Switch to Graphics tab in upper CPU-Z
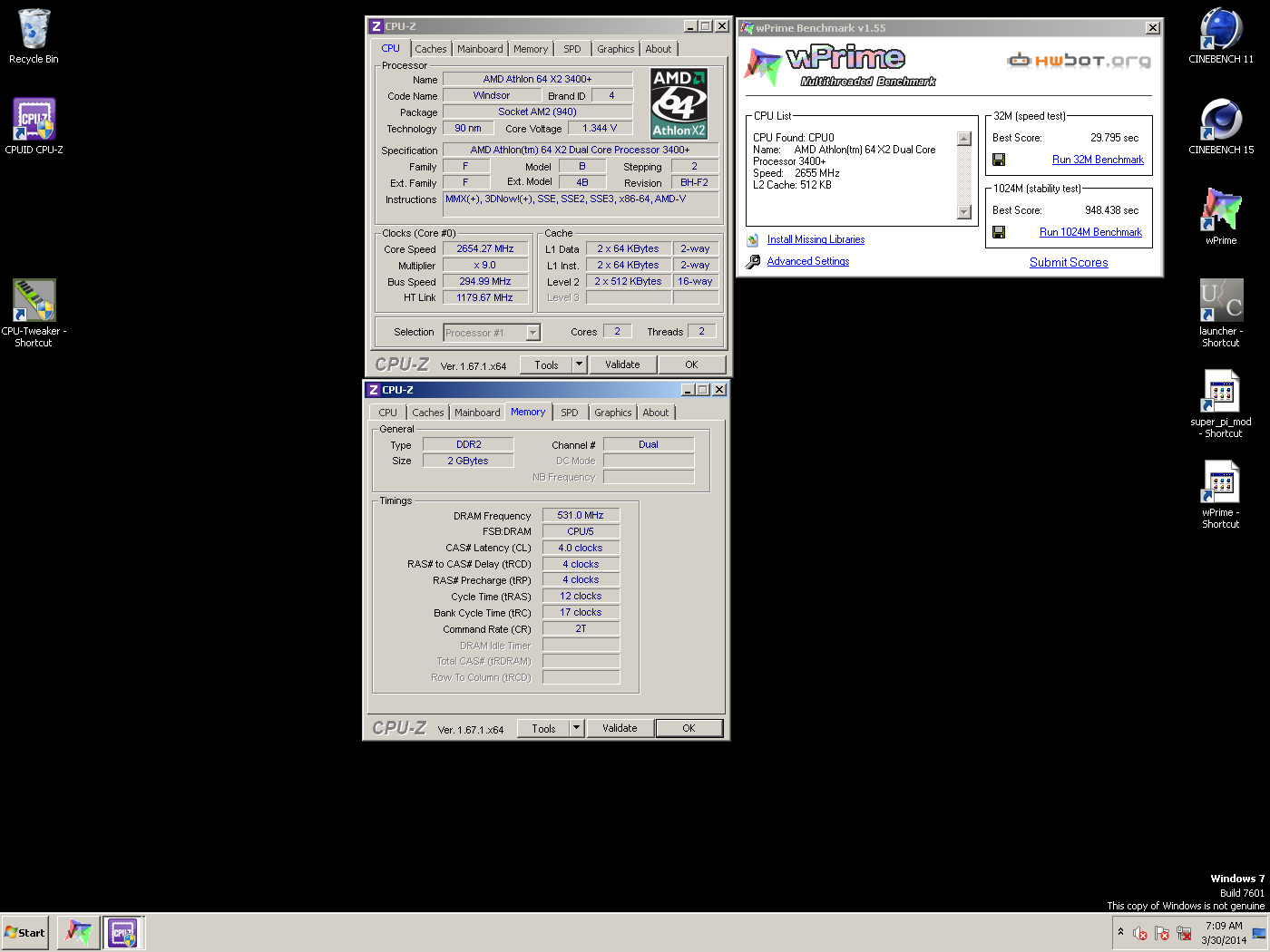The width and height of the screenshot is (1270, 952). click(616, 49)
